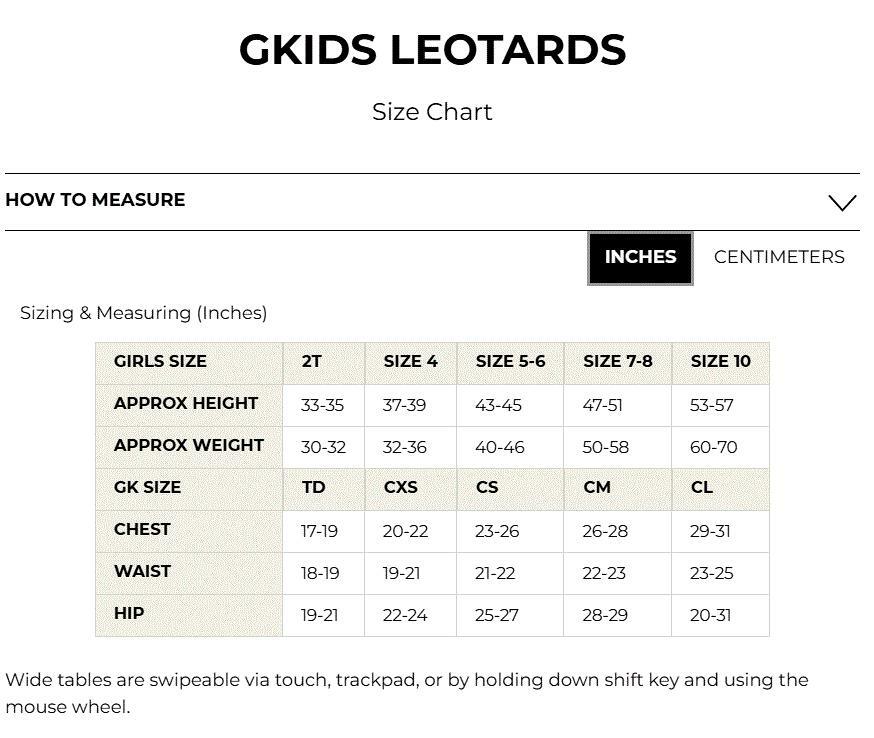Click the CXS size cell
Screen dimensions: 874x738
(x=410, y=489)
